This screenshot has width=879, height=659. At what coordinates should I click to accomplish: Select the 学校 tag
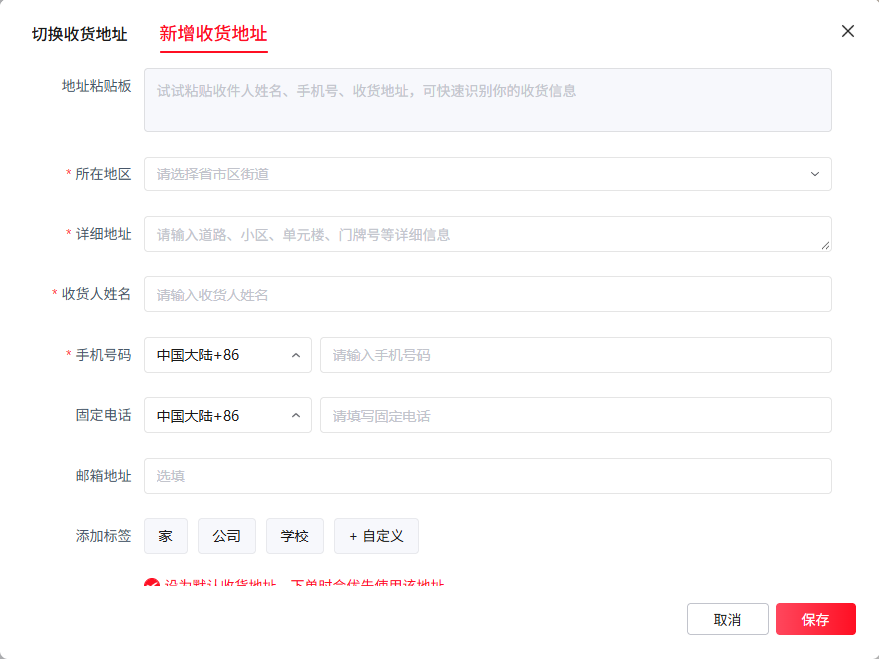(x=294, y=536)
